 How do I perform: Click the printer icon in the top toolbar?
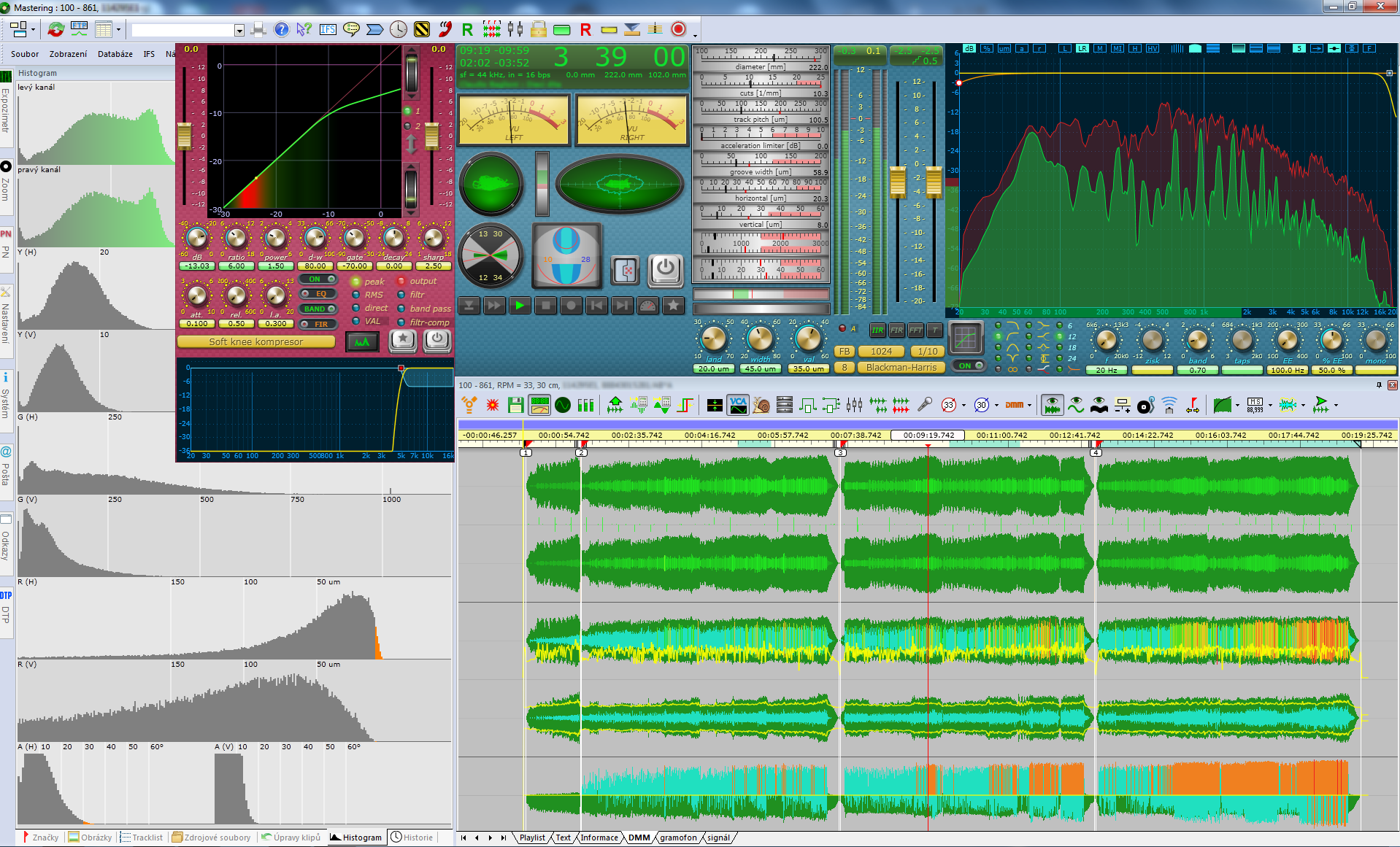pyautogui.click(x=258, y=30)
